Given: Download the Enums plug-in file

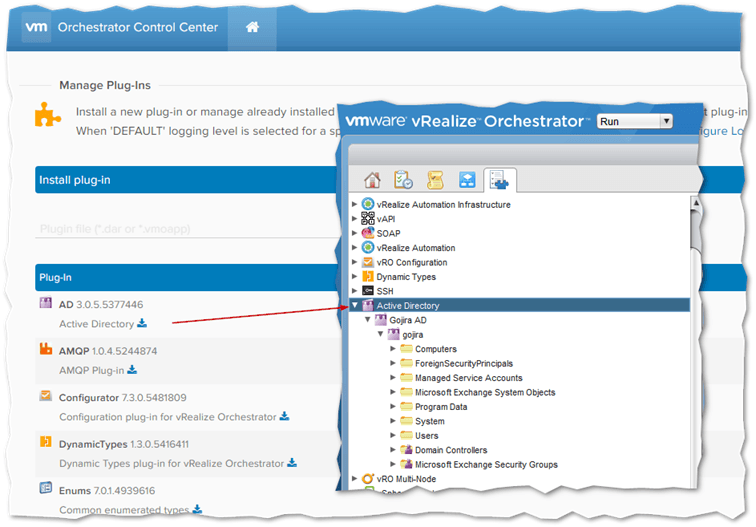Looking at the screenshot, I should (x=197, y=509).
